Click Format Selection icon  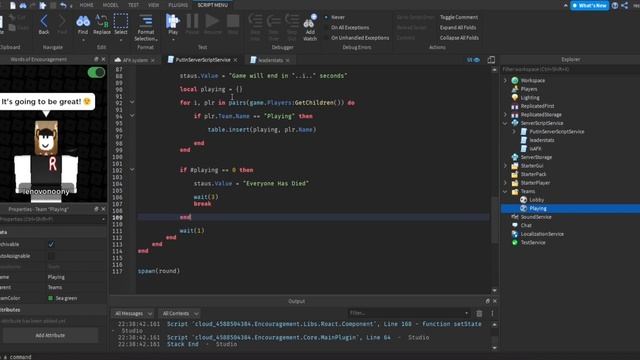click(146, 21)
